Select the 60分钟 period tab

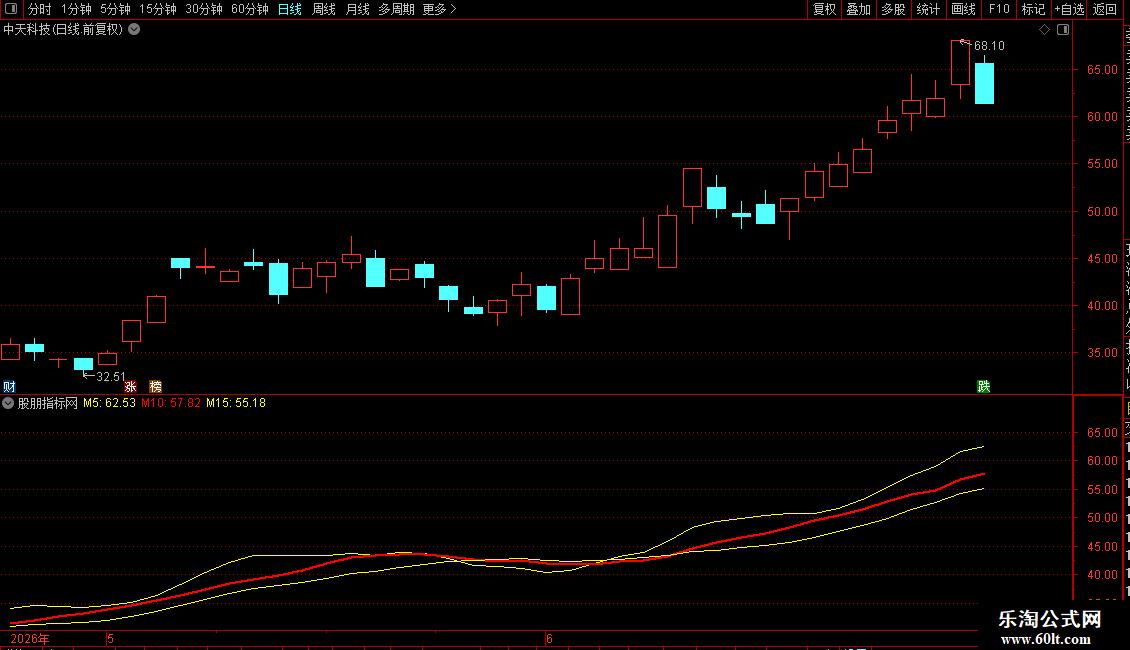[x=250, y=9]
